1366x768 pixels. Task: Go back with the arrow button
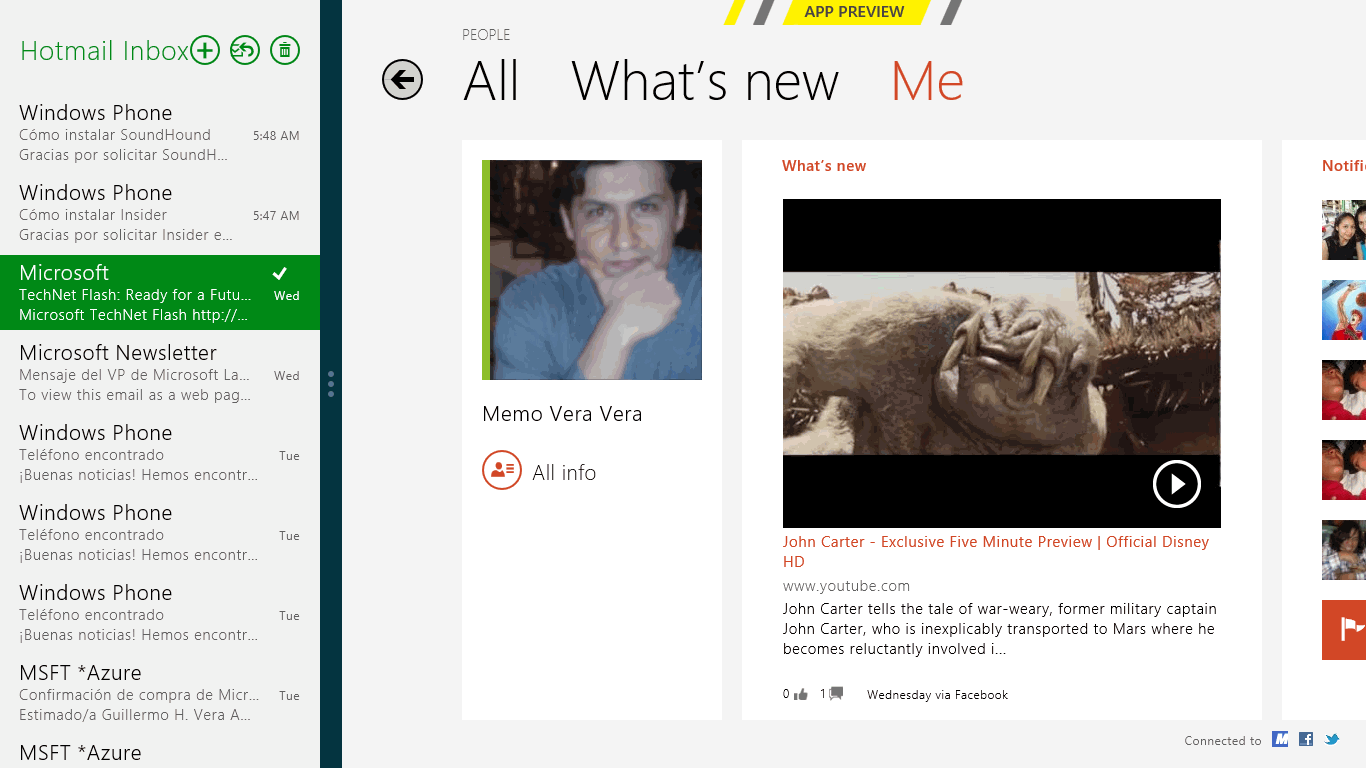click(x=402, y=80)
